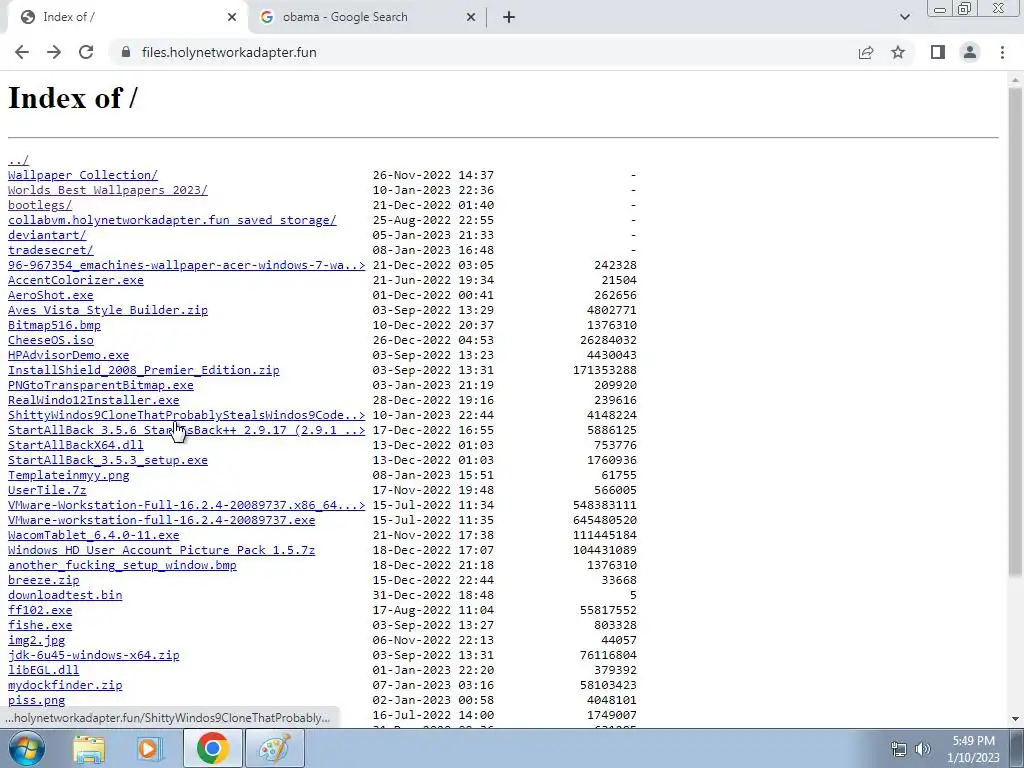Open the Windows Start menu orb
This screenshot has width=1024, height=768.
[x=27, y=748]
